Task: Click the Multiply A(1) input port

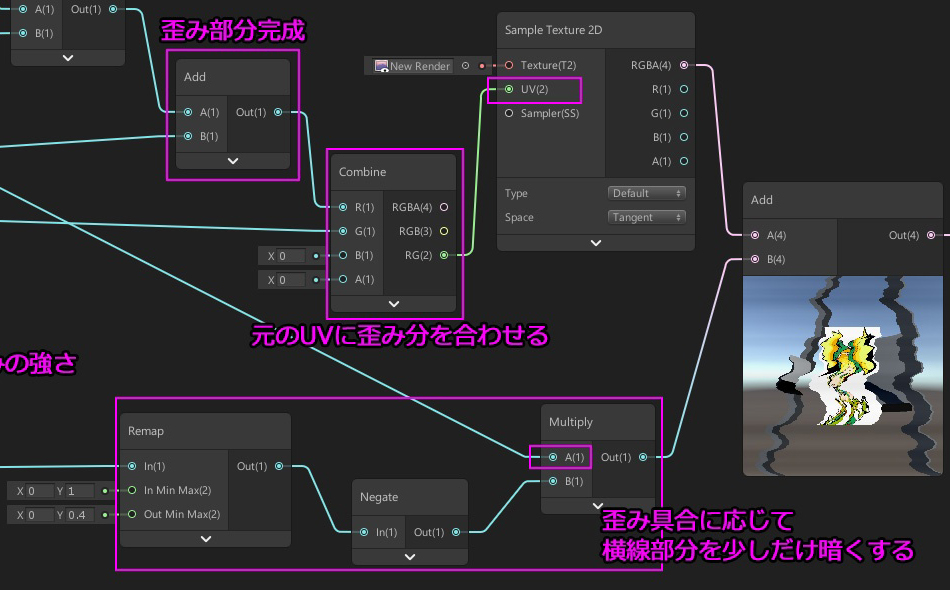Action: 553,457
